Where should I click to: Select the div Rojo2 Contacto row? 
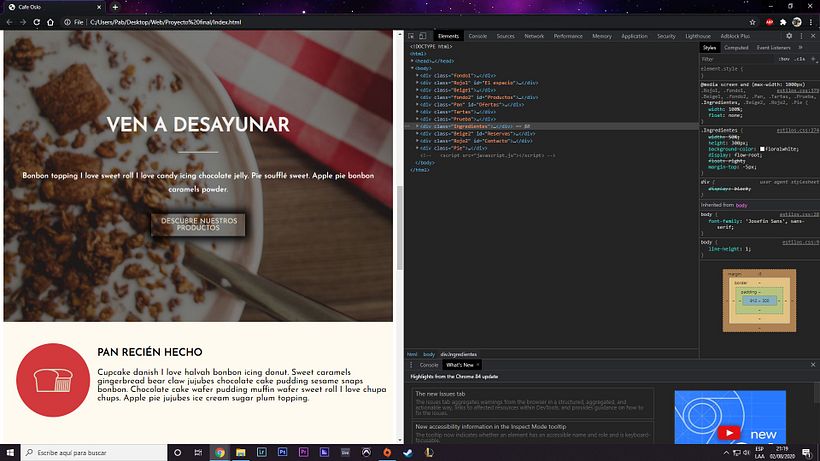coord(552,141)
